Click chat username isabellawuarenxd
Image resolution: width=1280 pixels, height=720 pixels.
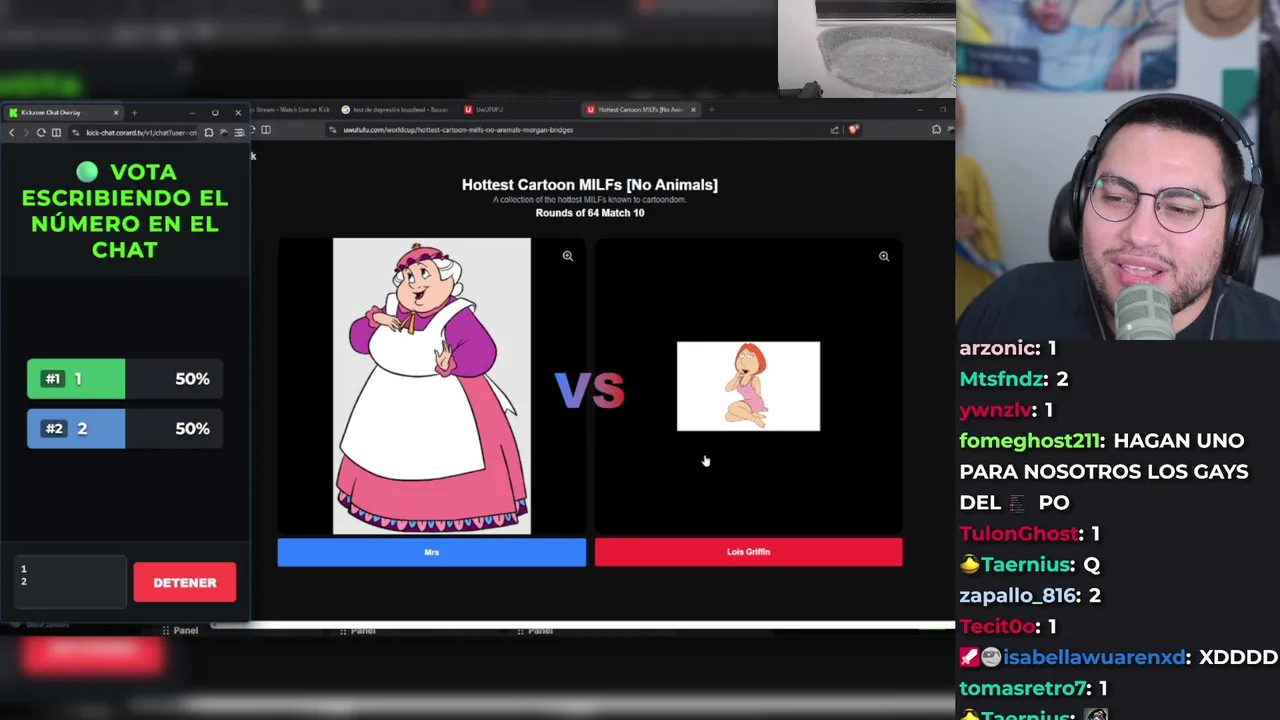1094,658
